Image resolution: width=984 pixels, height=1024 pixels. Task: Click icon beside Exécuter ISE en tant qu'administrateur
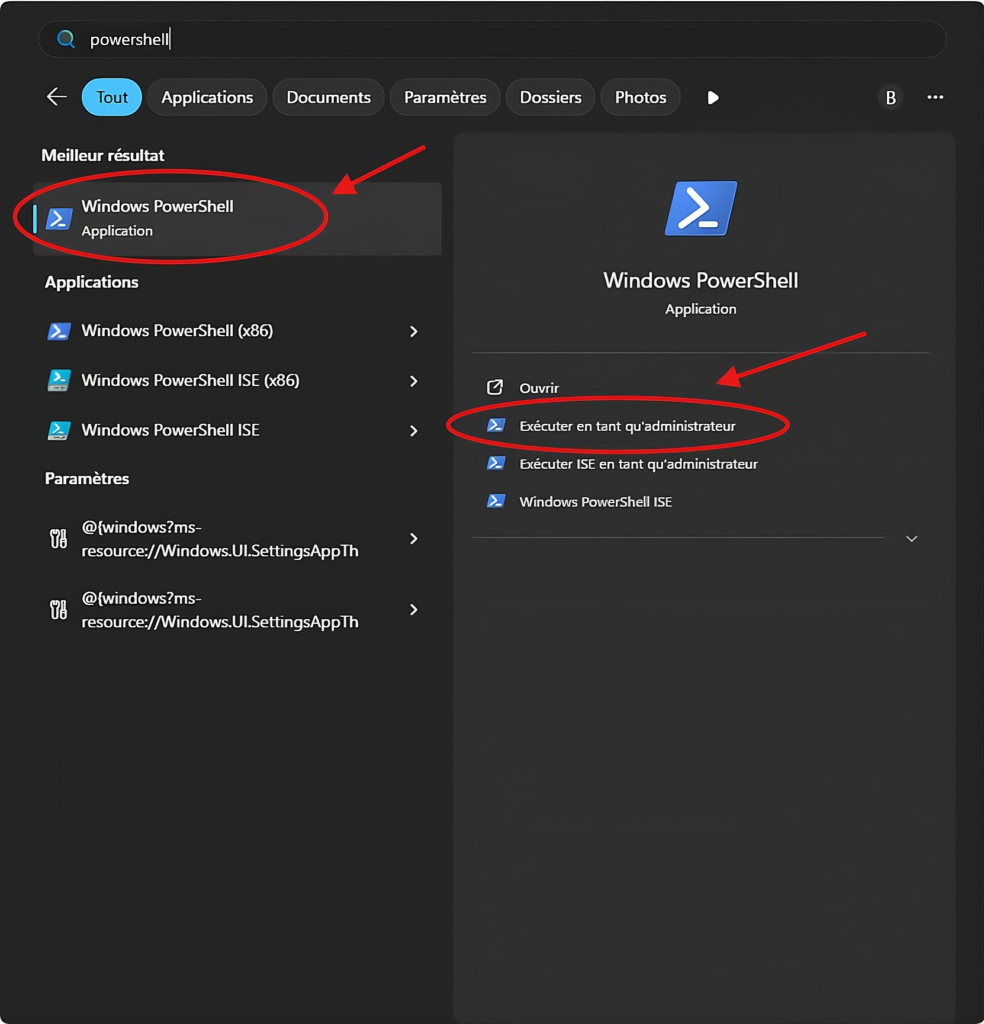pos(496,464)
